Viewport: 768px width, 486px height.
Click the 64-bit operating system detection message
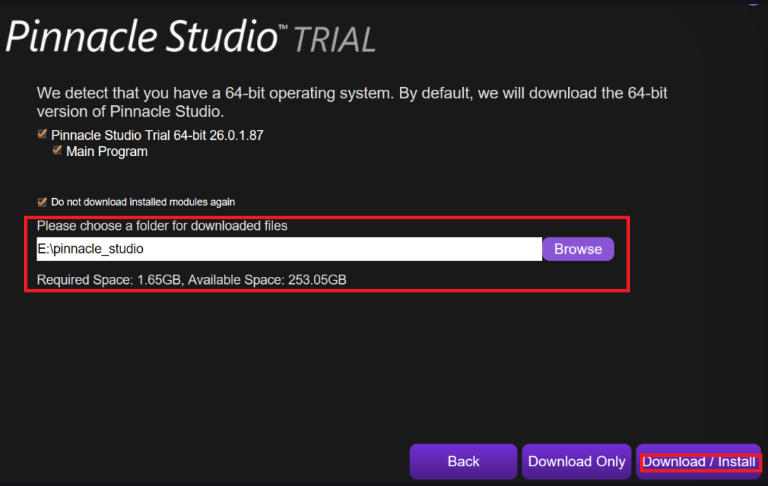coord(352,102)
